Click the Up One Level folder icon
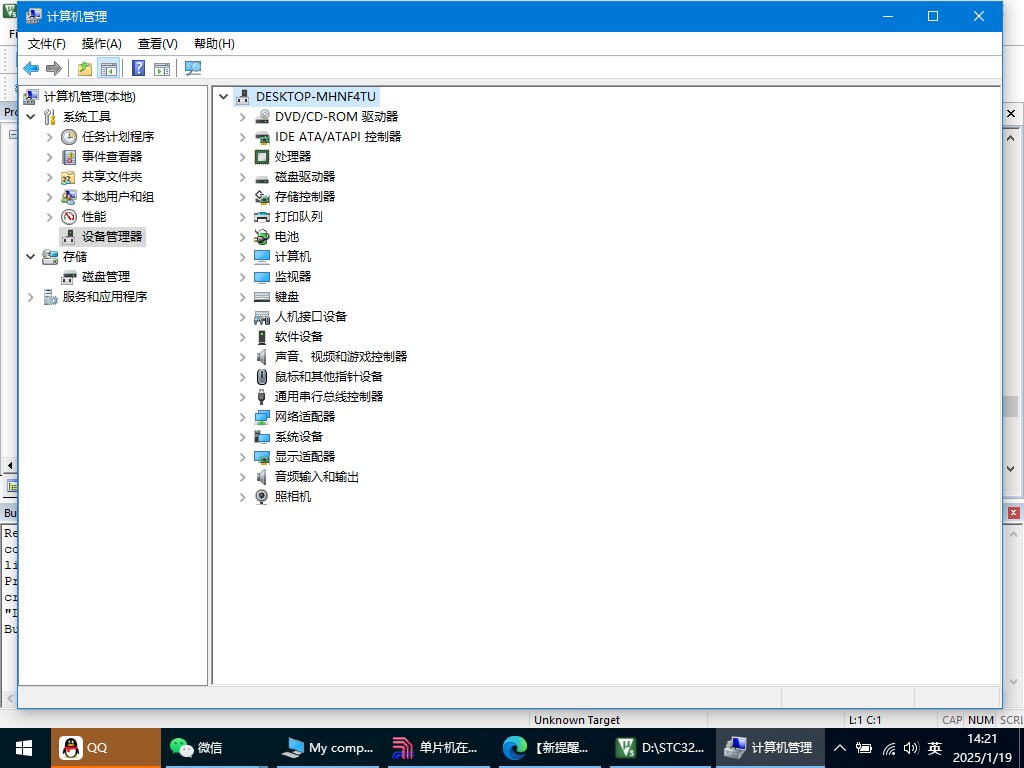 click(85, 68)
